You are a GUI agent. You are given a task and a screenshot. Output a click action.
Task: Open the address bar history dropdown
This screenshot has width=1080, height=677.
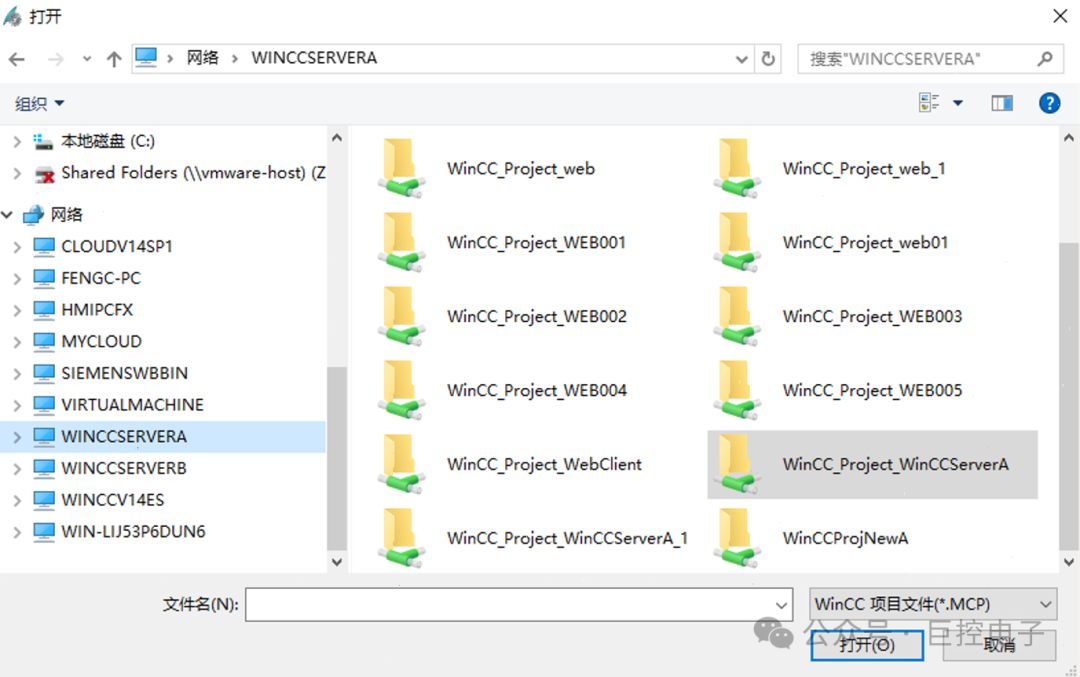(742, 59)
